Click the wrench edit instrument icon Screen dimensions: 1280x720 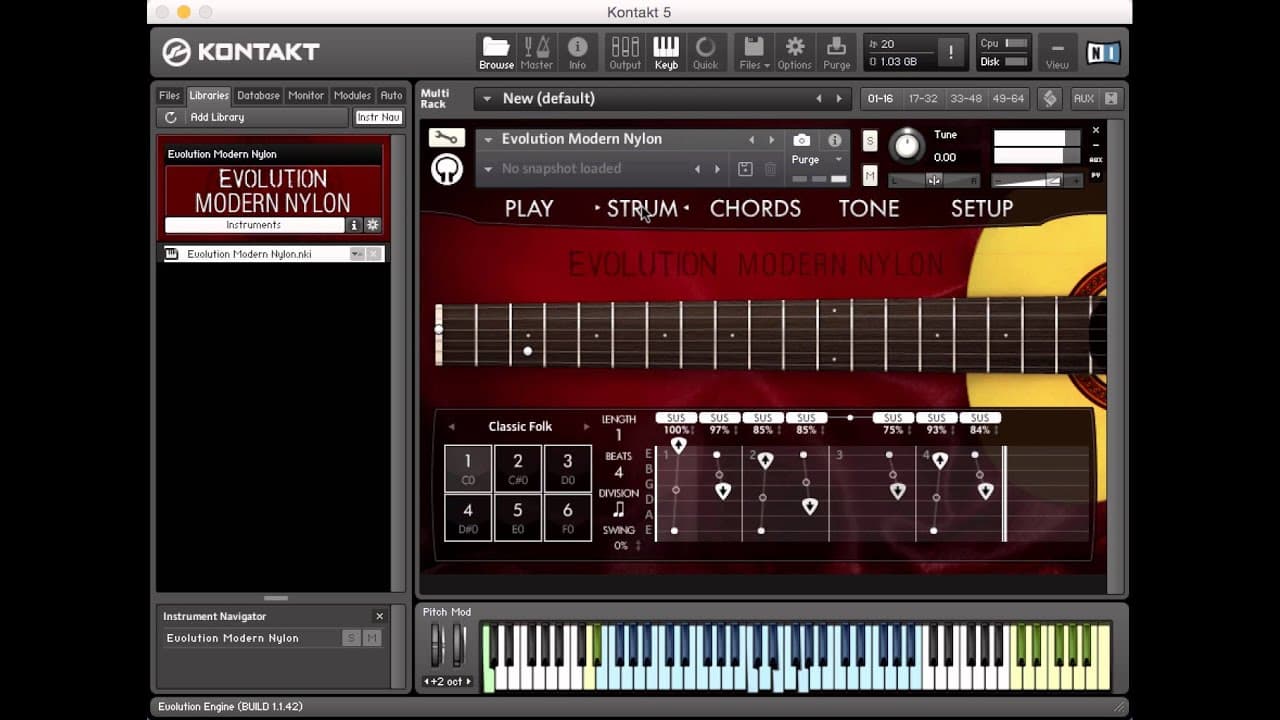tap(446, 138)
